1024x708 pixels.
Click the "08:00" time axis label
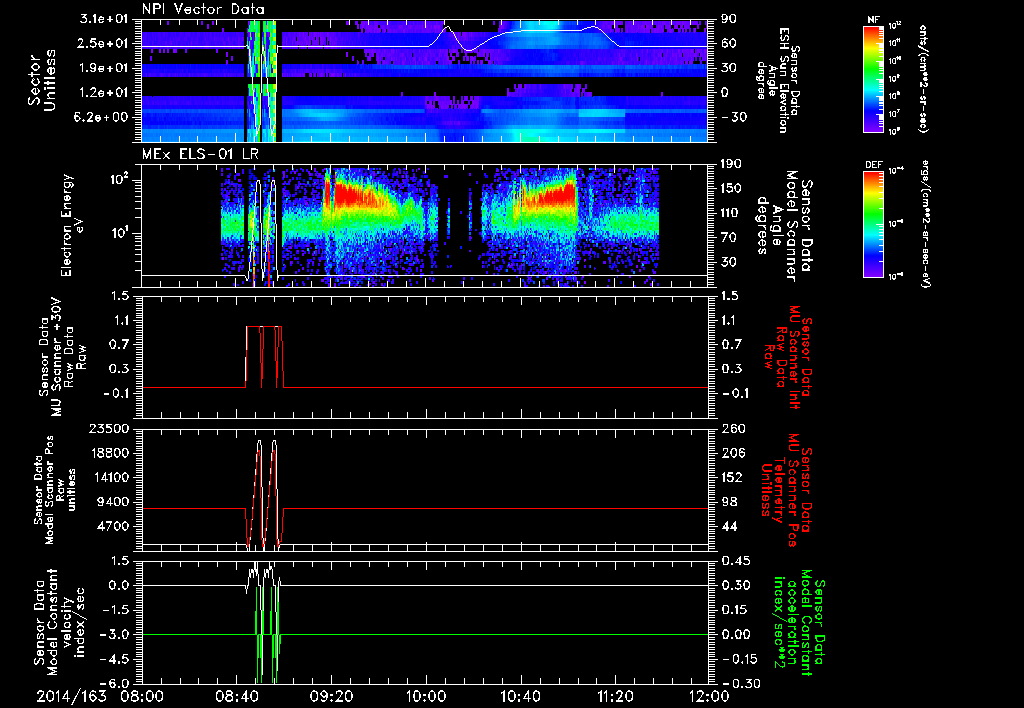pyautogui.click(x=142, y=696)
